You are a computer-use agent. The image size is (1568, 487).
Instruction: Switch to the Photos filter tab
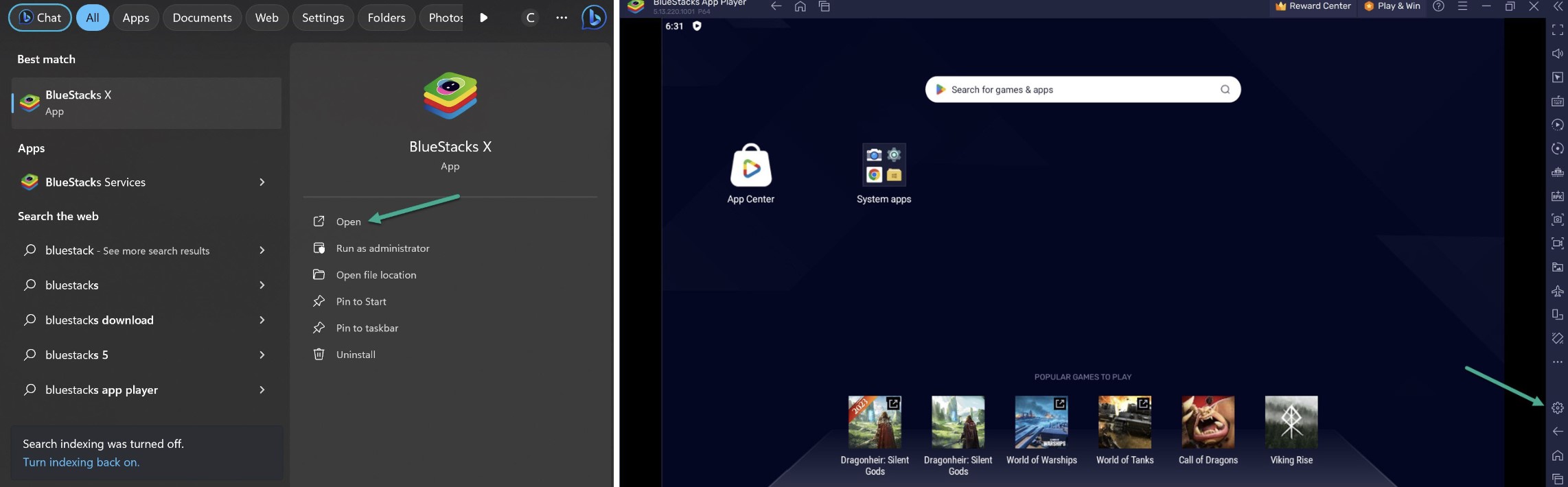(442, 18)
